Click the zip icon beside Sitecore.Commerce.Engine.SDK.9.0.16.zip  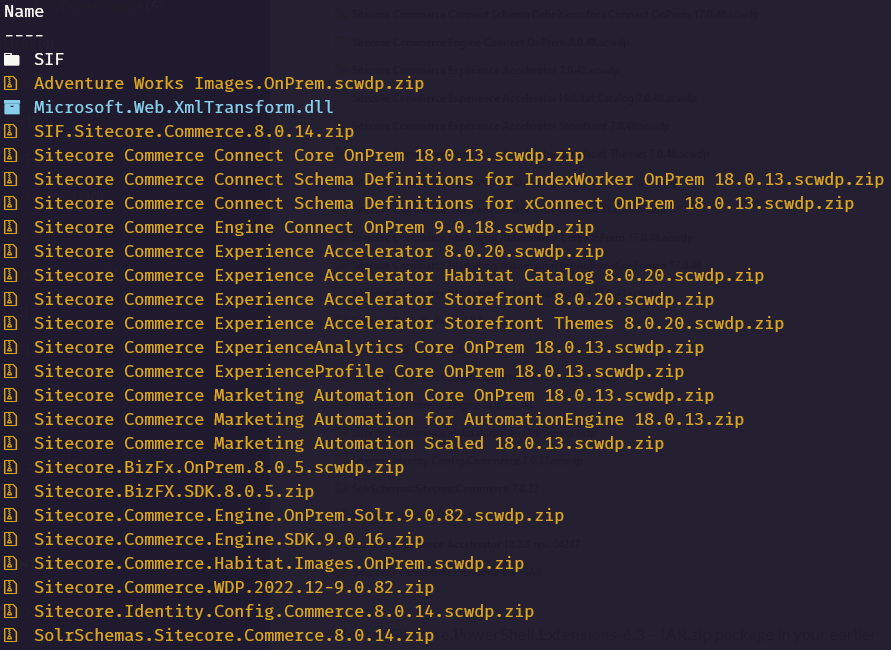coord(10,539)
